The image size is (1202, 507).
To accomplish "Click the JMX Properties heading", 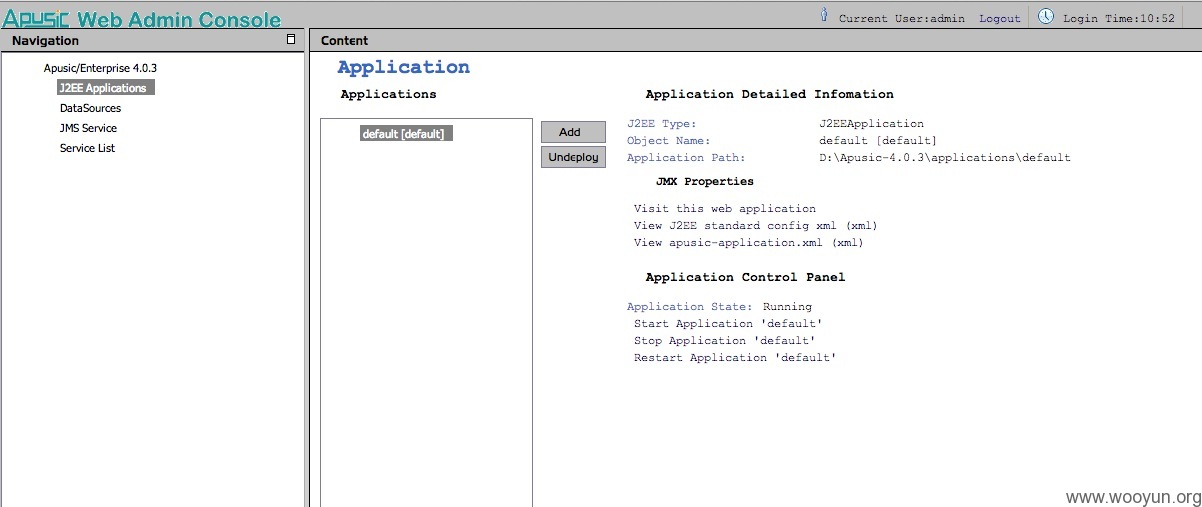I will click(x=705, y=182).
